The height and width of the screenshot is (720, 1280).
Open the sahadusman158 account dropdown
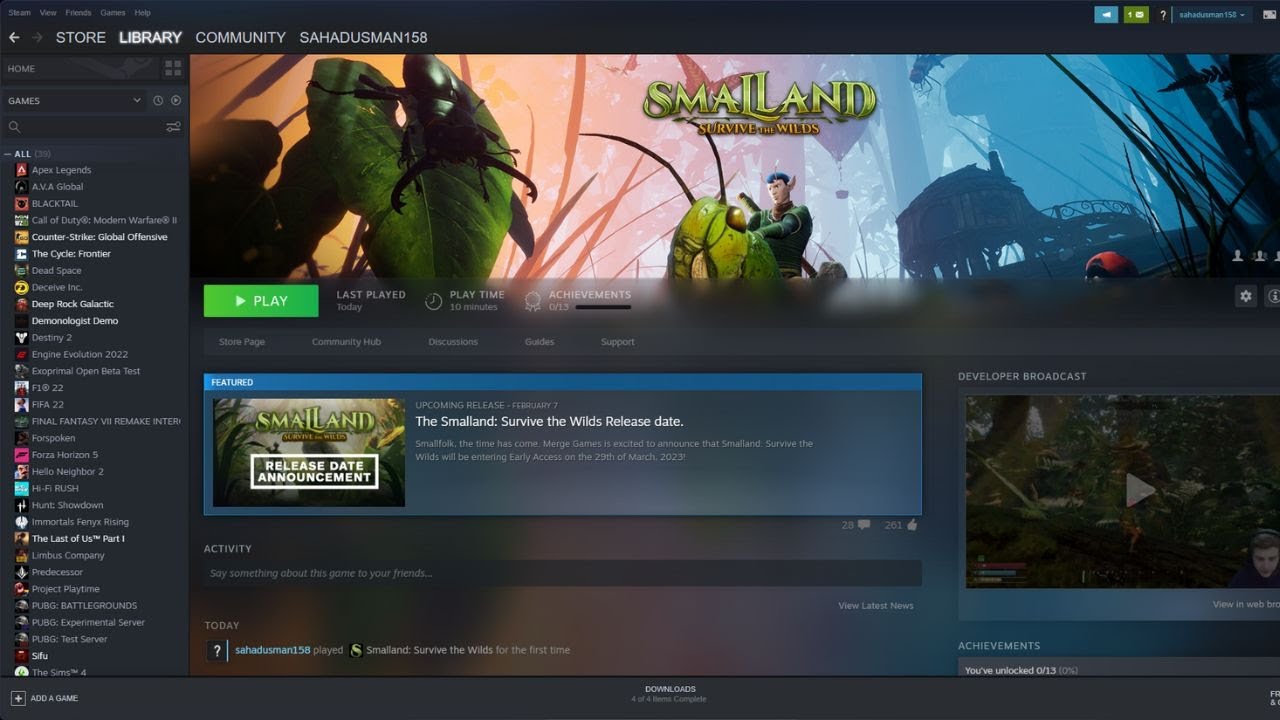tap(1211, 15)
